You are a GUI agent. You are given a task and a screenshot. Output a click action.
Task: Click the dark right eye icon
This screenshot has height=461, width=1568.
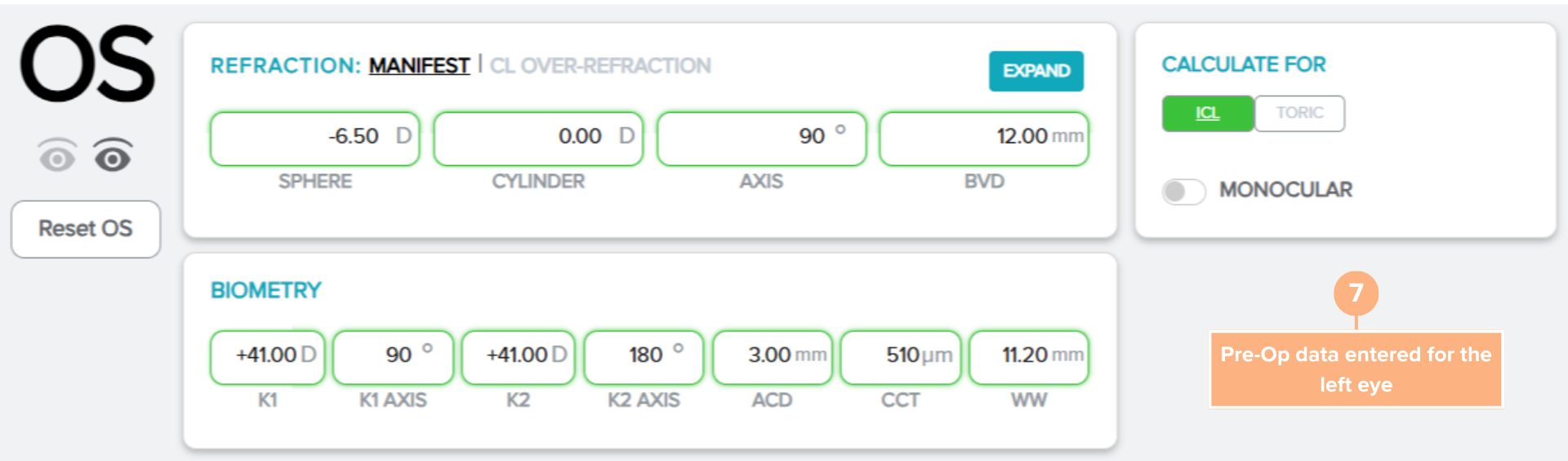pos(113,155)
